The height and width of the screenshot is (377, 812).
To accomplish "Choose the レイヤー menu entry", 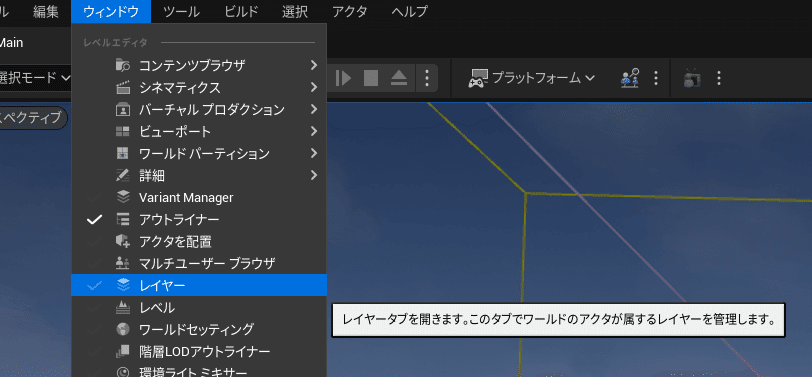I will pyautogui.click(x=199, y=285).
